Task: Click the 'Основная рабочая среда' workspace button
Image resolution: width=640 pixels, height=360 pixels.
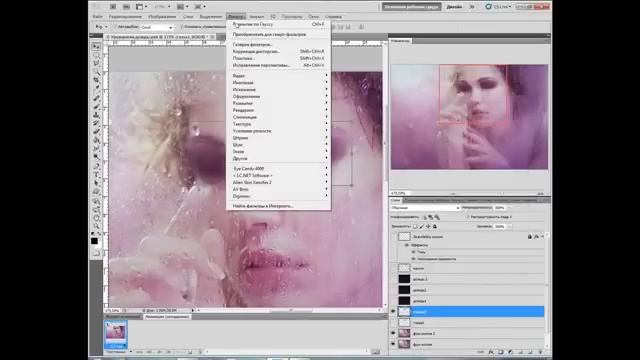Action: pyautogui.click(x=411, y=7)
